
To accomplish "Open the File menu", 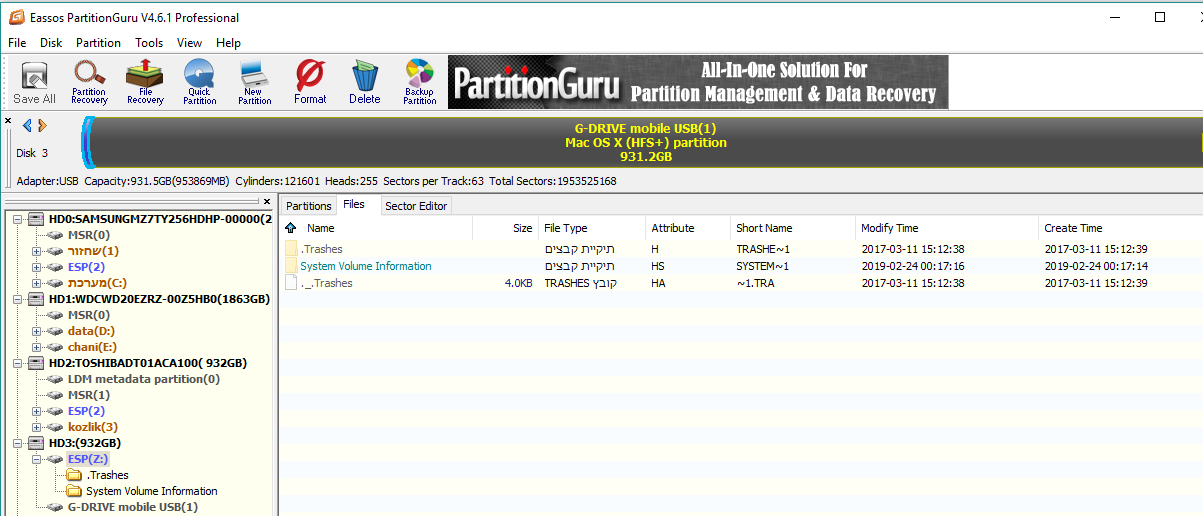I will (x=17, y=43).
